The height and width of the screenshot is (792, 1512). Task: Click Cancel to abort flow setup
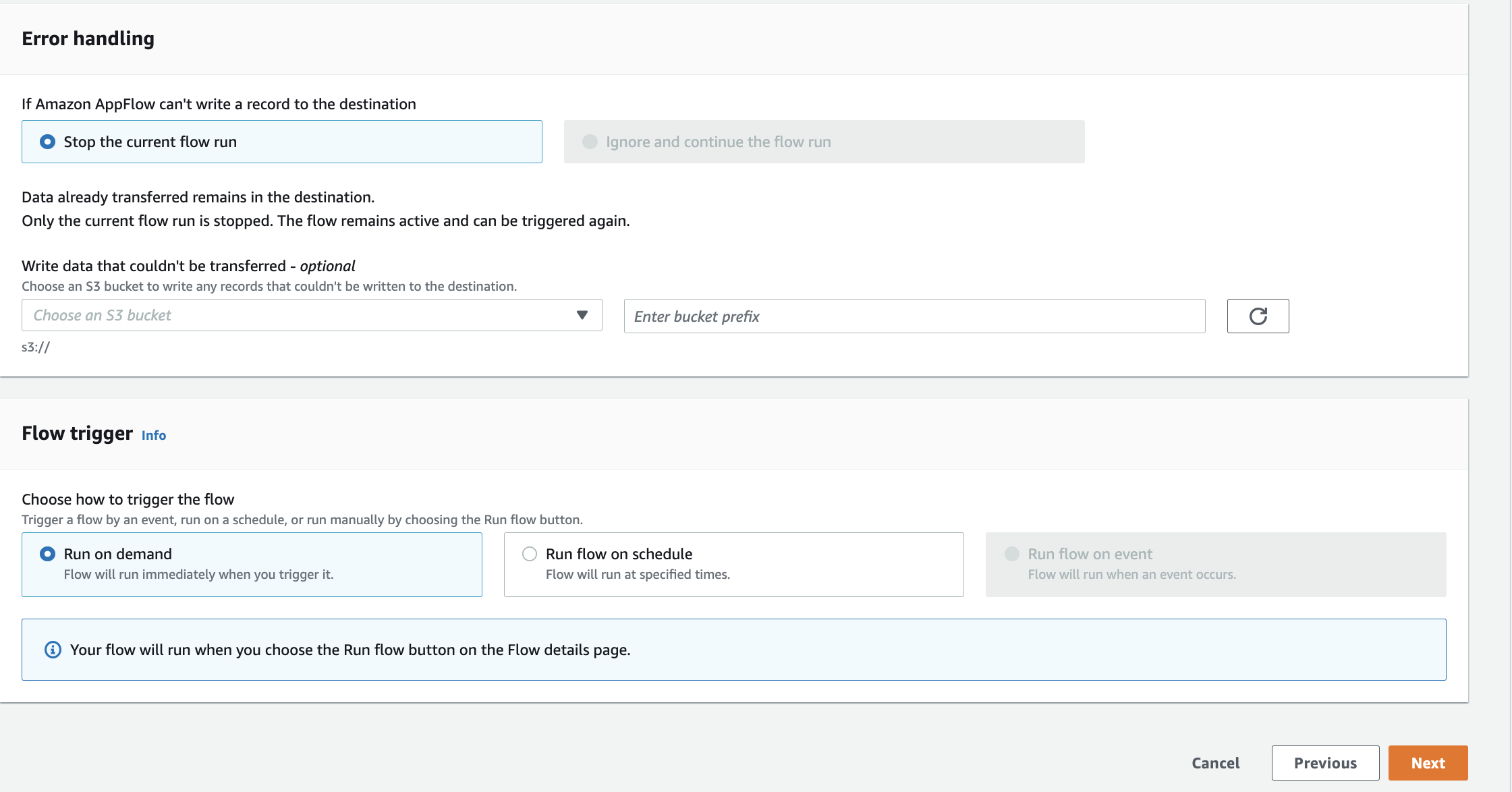[1215, 763]
